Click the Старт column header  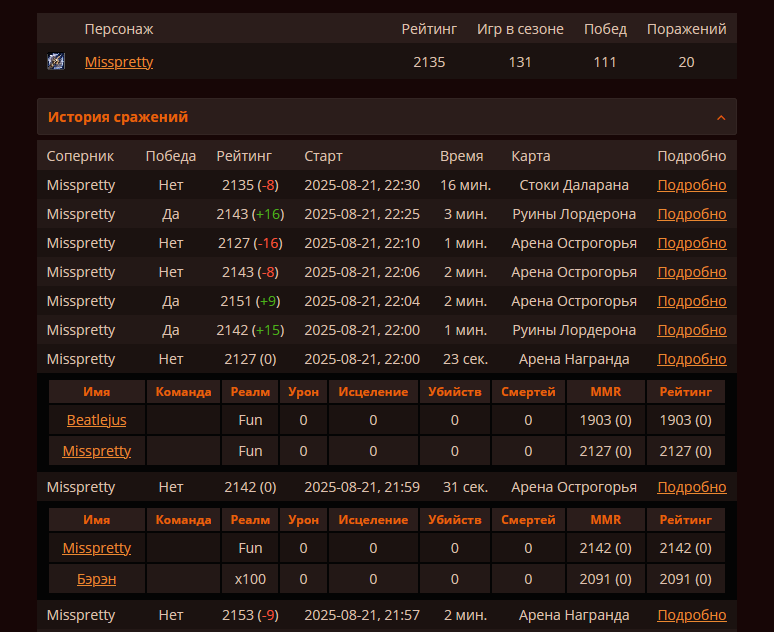tap(323, 156)
